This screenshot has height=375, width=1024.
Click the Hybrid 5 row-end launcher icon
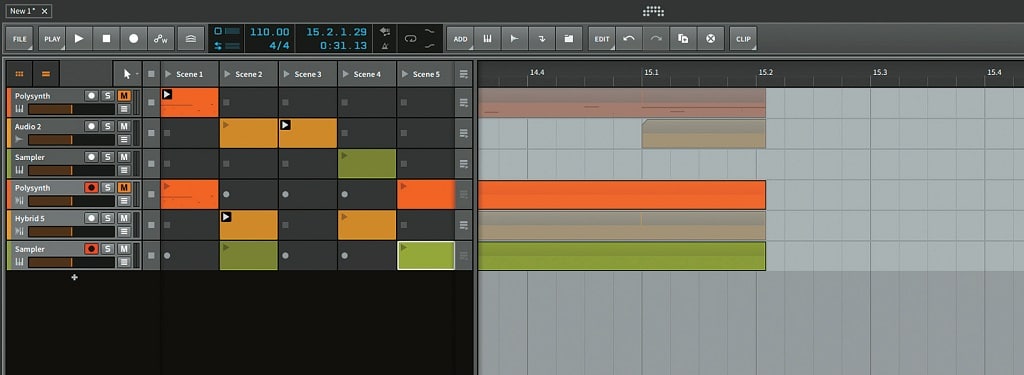[x=464, y=225]
